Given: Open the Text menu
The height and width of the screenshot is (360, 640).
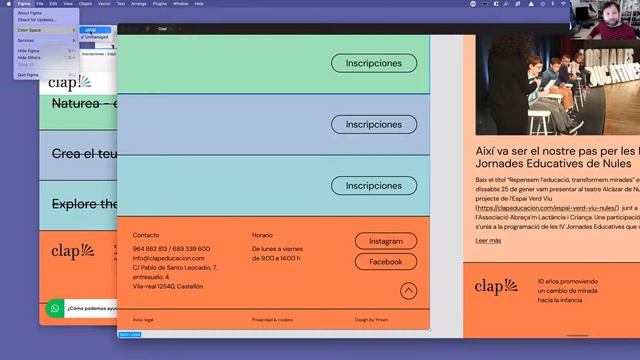Looking at the screenshot, I should click(x=121, y=4).
